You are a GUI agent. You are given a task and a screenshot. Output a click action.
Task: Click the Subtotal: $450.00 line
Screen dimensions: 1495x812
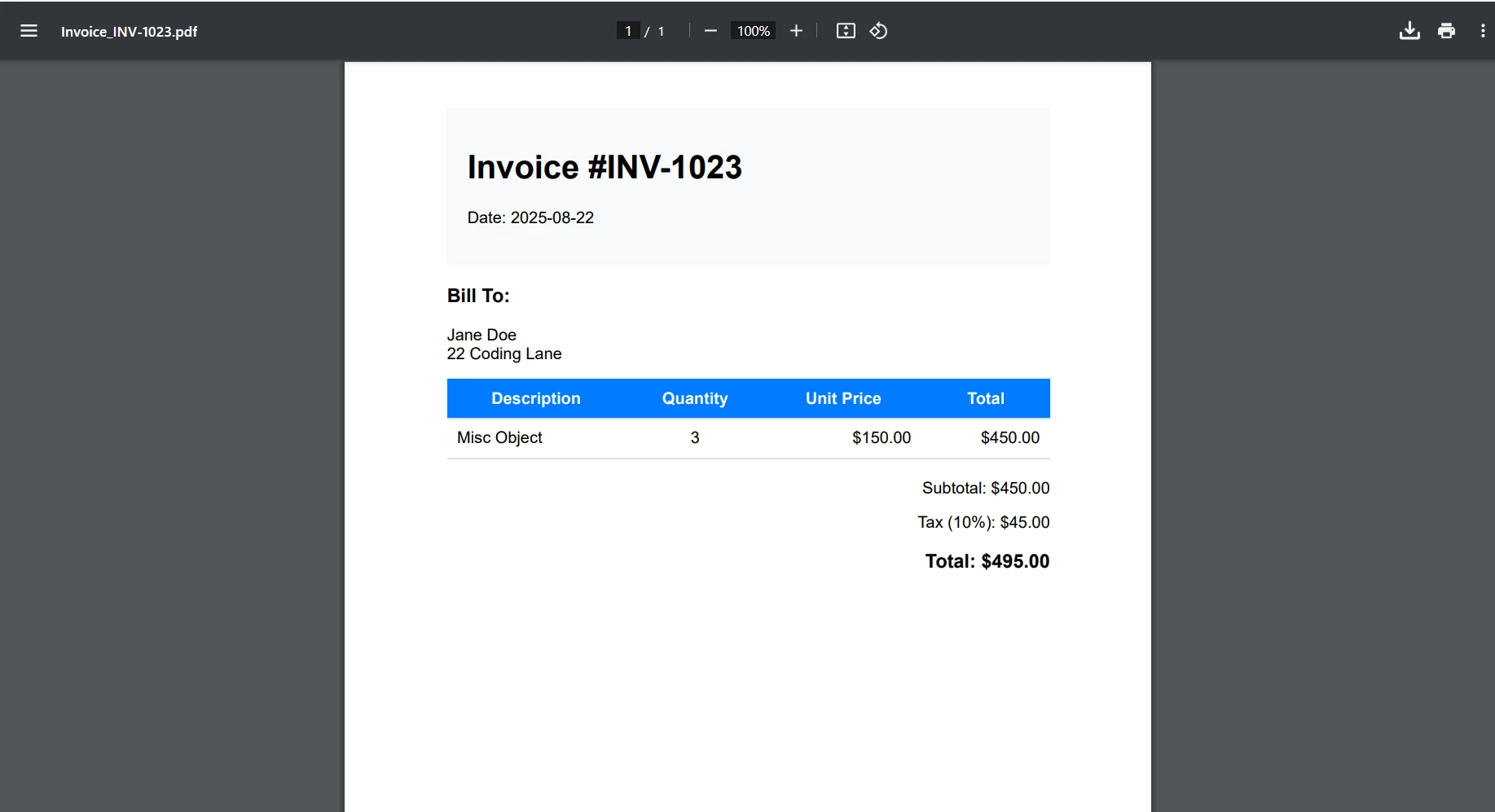[x=985, y=488]
